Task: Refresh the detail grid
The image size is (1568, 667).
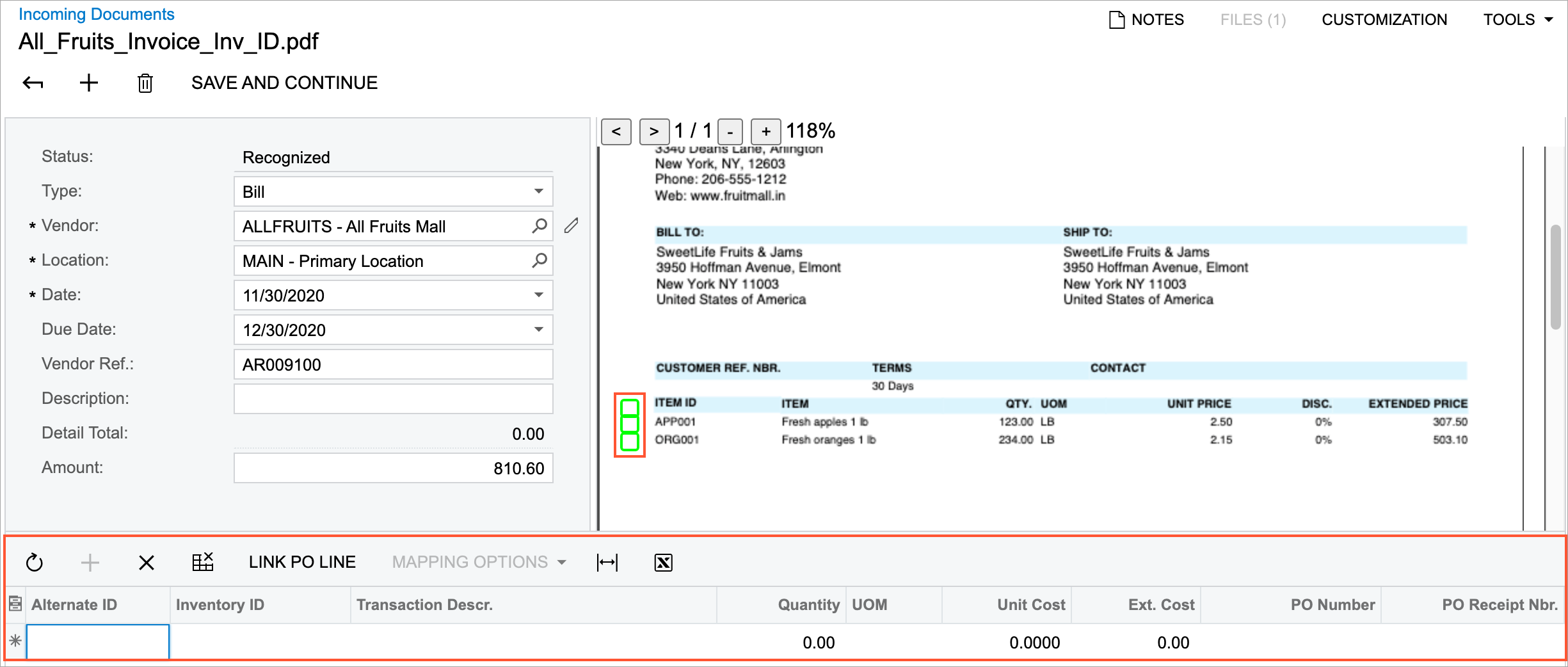Action: [x=34, y=562]
